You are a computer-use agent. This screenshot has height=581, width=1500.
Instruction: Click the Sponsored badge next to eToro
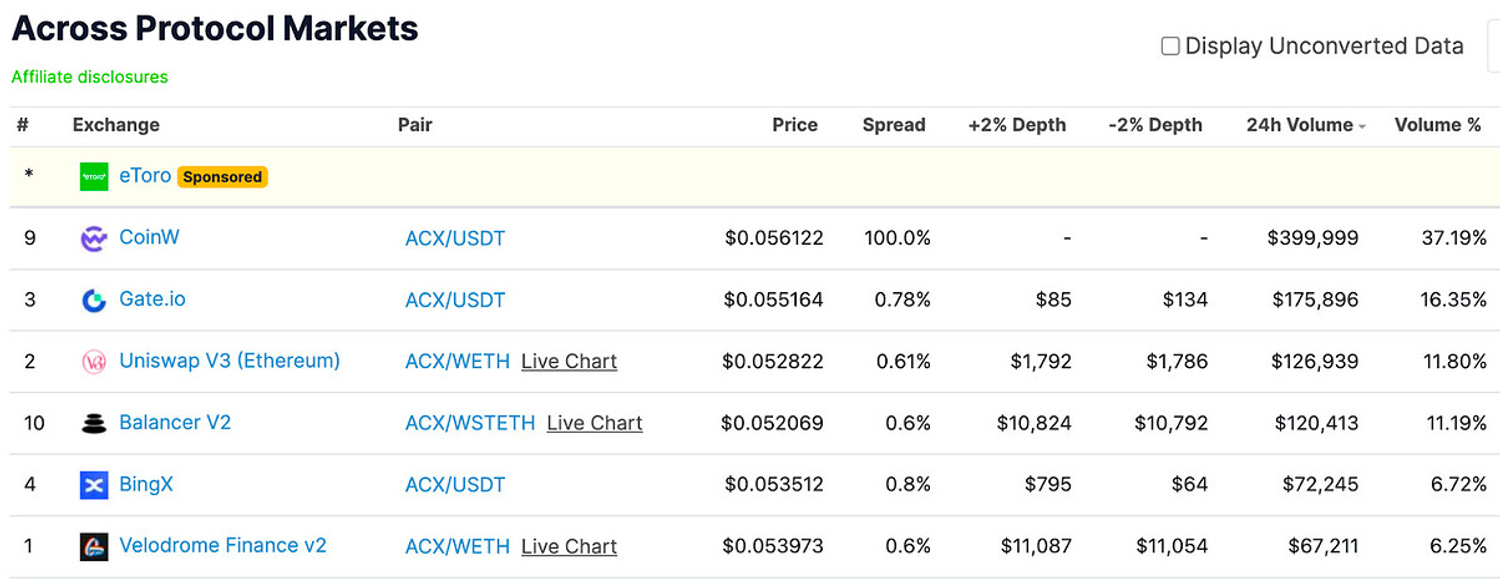(x=222, y=177)
